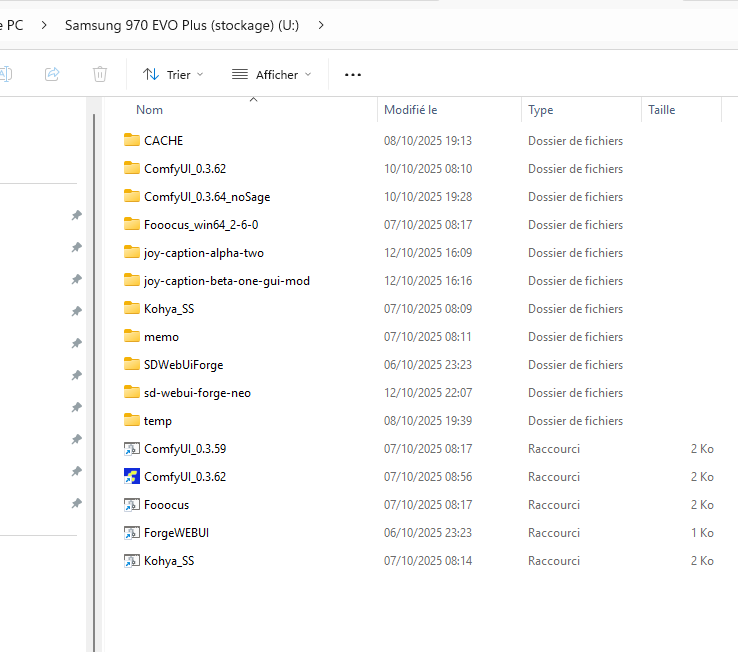Click the Taille column header
This screenshot has height=652, width=738.
point(661,110)
